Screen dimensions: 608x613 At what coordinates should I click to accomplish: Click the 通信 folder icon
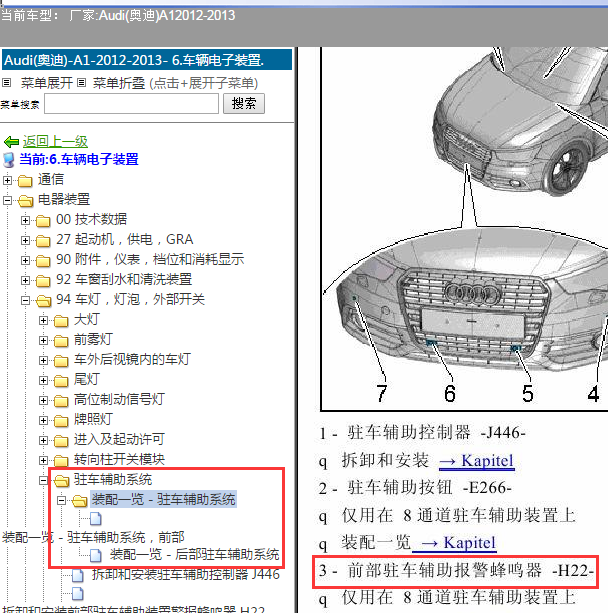click(x=25, y=181)
